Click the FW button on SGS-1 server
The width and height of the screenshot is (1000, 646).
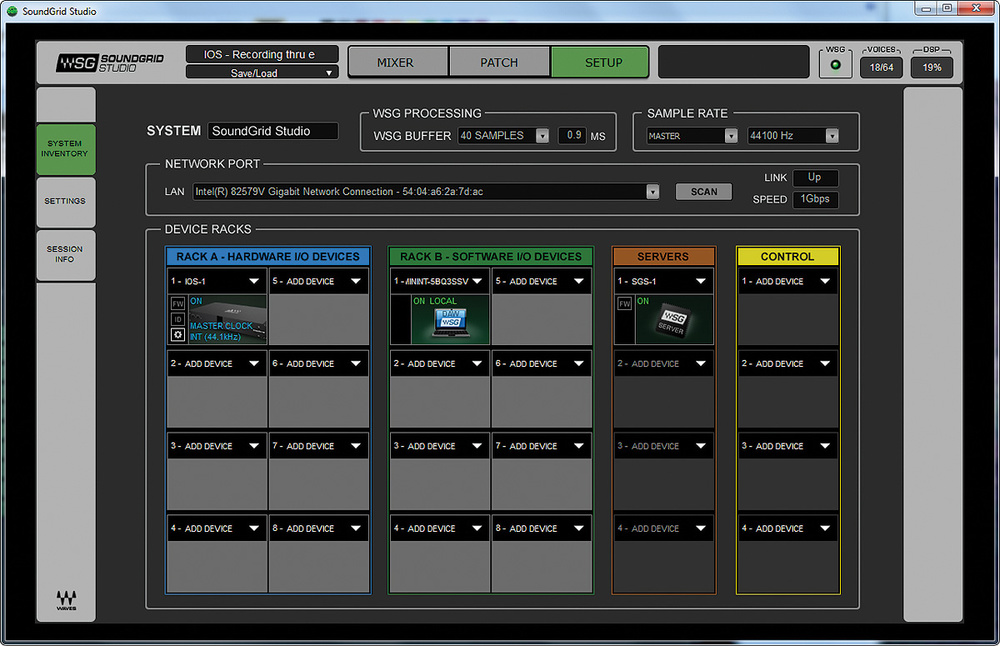pyautogui.click(x=624, y=304)
